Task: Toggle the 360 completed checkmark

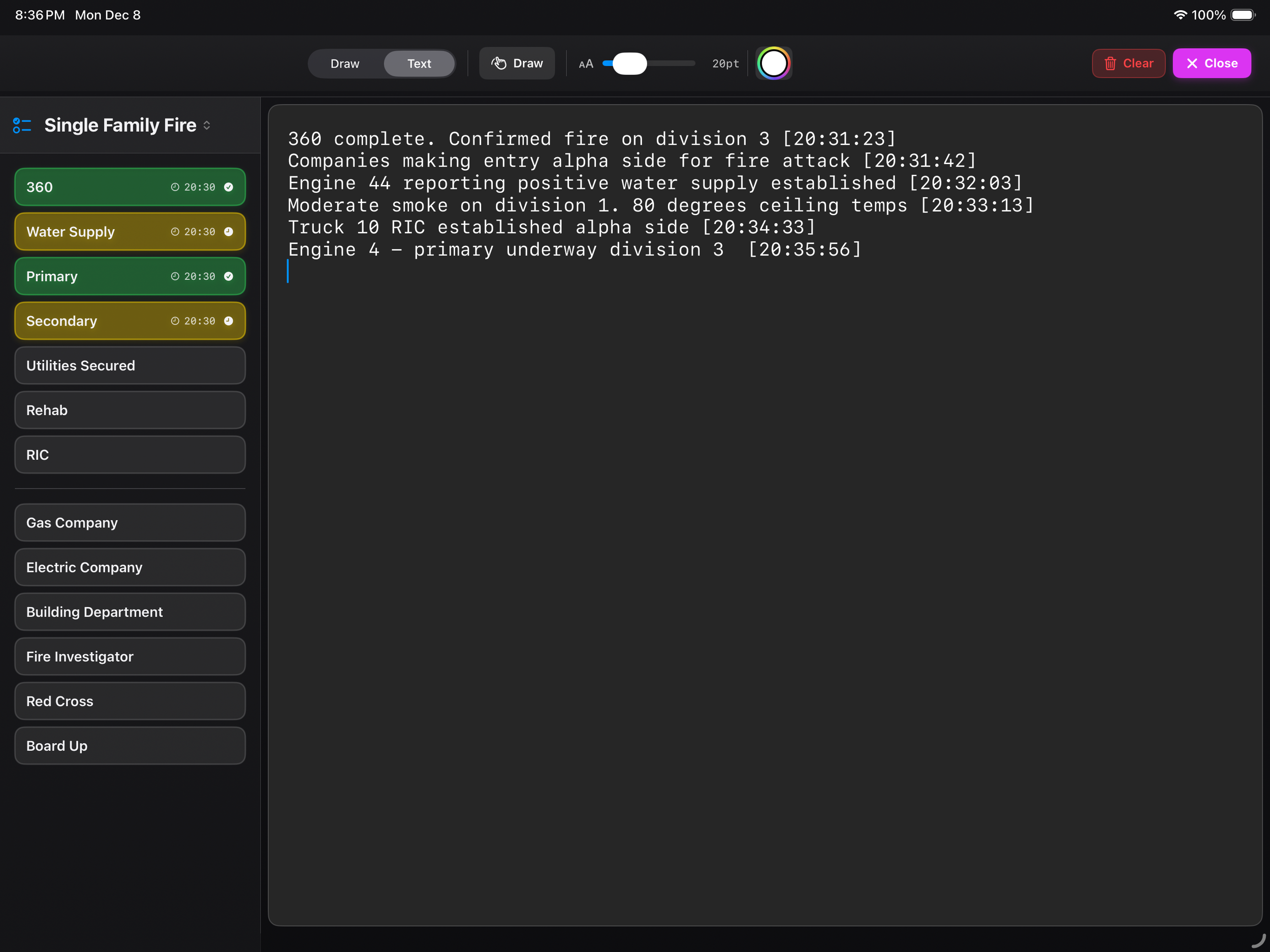Action: pos(229,187)
